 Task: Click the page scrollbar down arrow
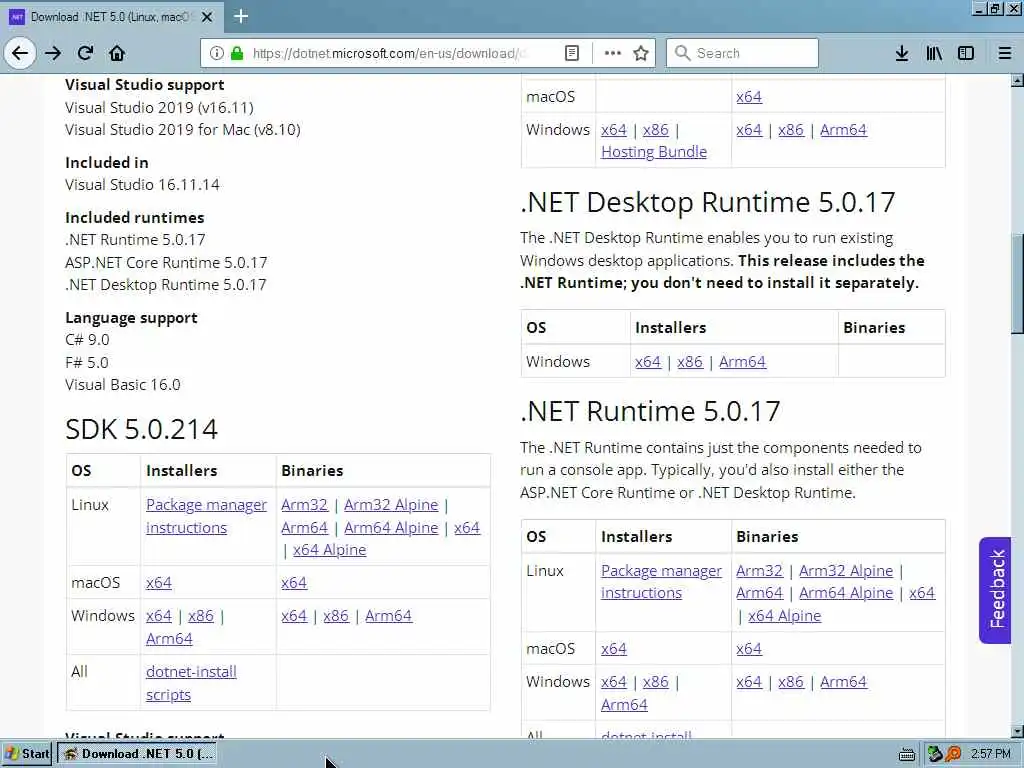(x=1017, y=731)
